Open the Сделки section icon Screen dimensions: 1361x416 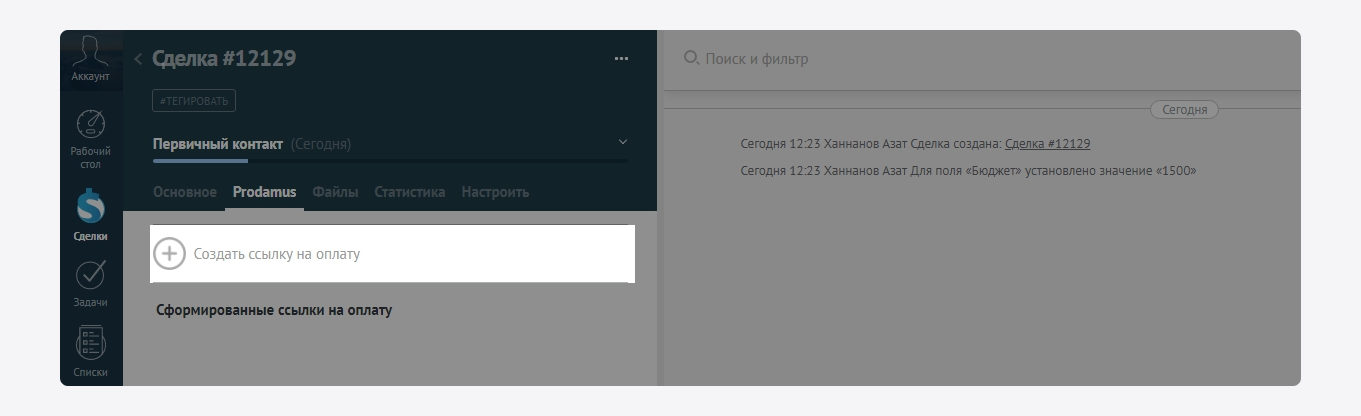(91, 207)
